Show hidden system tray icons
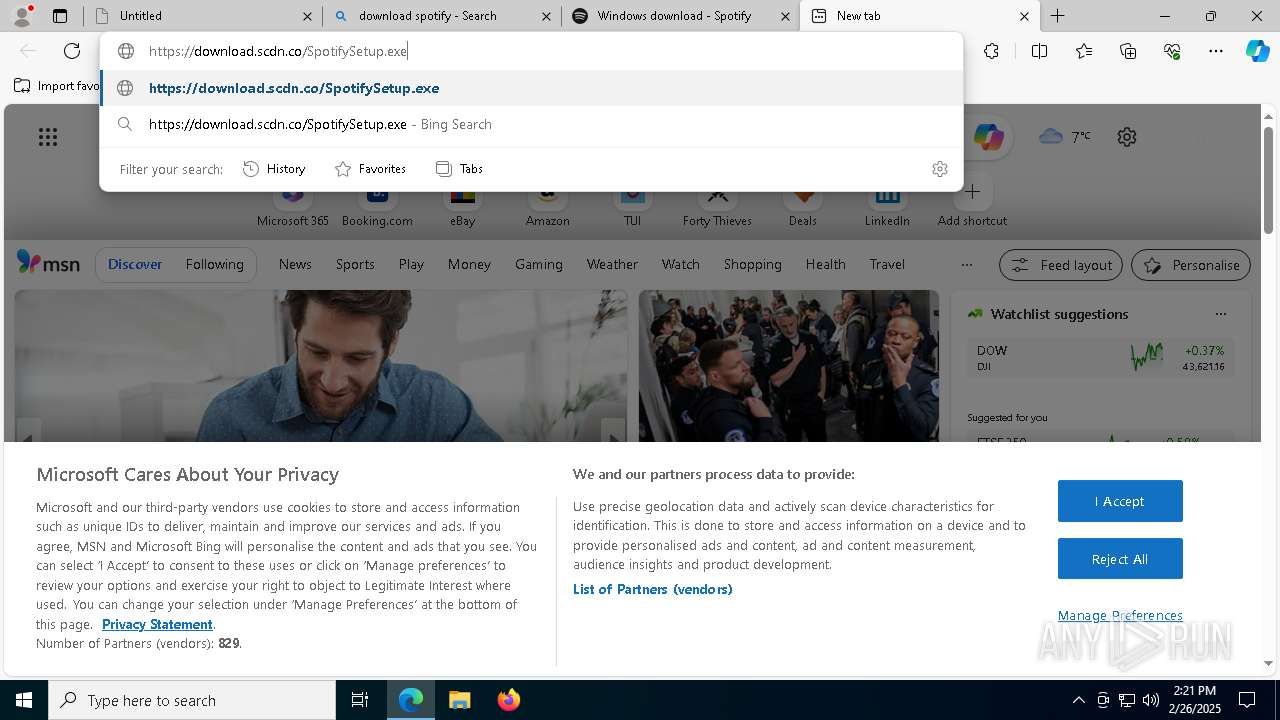This screenshot has height=720, width=1280. pyautogui.click(x=1078, y=700)
